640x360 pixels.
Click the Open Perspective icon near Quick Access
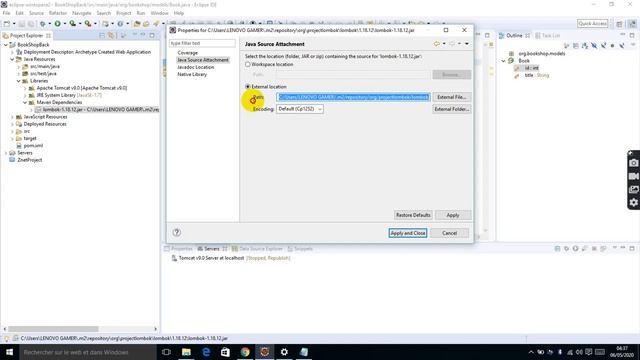(619, 24)
